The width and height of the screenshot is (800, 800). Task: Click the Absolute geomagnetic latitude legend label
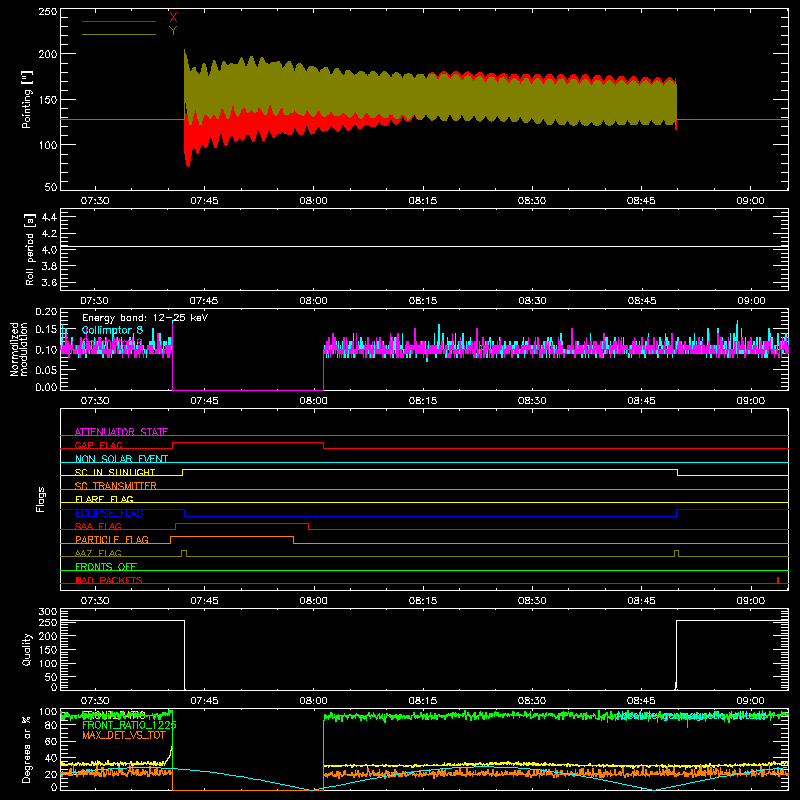pos(692,716)
